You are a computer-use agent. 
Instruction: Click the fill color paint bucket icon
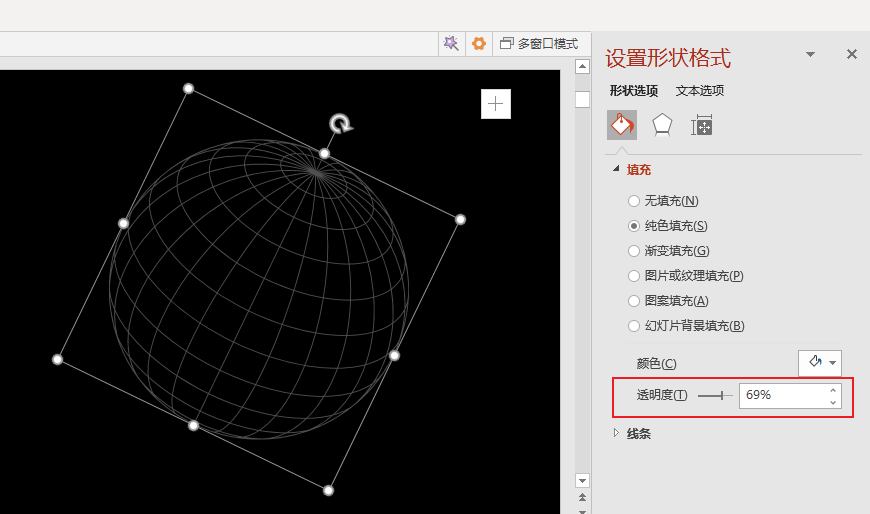(x=815, y=362)
